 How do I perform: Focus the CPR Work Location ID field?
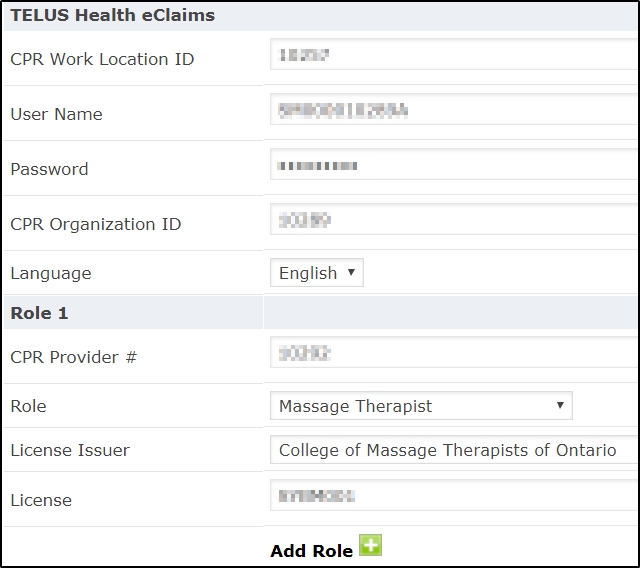[454, 54]
